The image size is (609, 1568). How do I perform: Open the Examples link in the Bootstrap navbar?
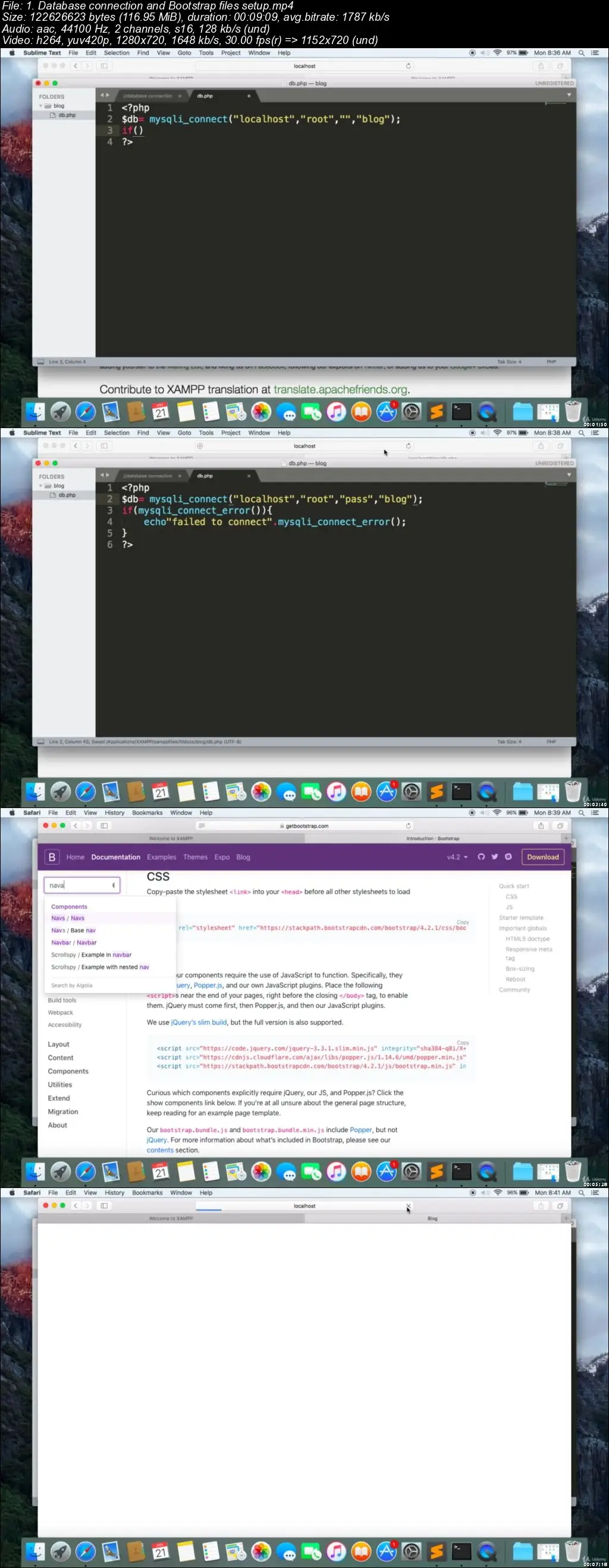161,857
